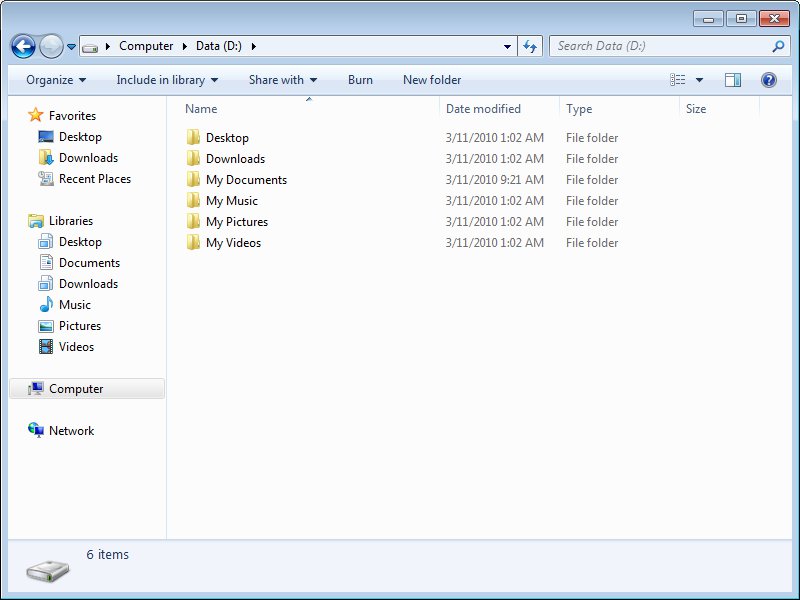Click the greyed Forward arrow button
800x600 pixels.
pyautogui.click(x=51, y=47)
